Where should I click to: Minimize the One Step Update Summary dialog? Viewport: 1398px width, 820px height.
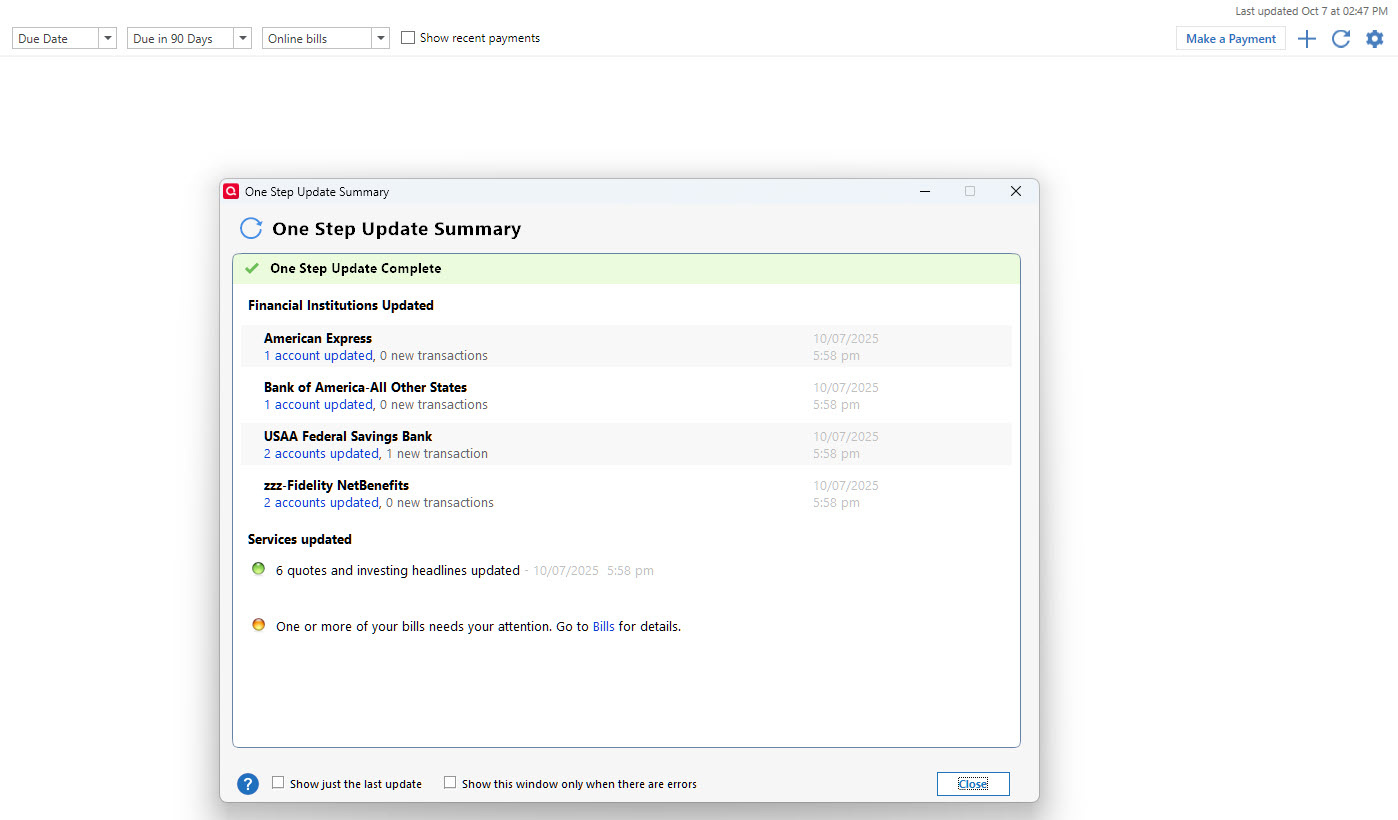tap(925, 191)
